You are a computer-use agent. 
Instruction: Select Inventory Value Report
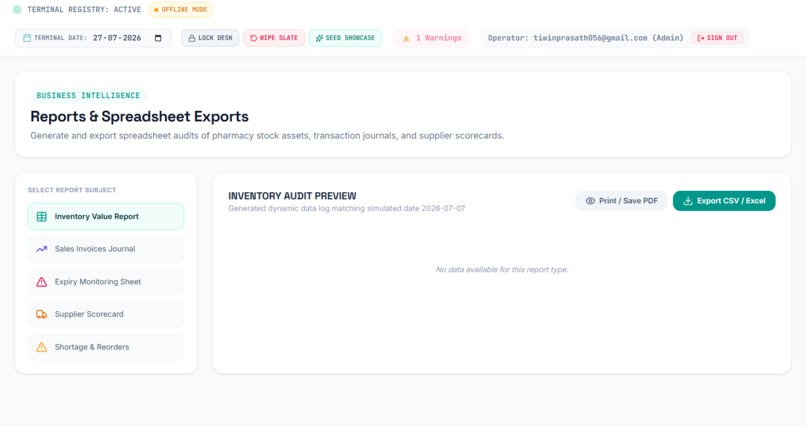[x=106, y=216]
